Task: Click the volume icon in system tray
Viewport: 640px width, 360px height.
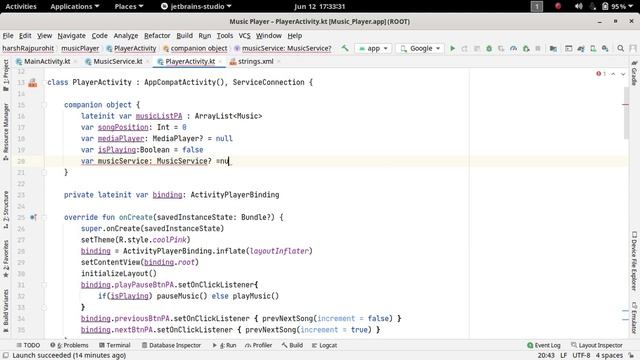Action: point(578,6)
